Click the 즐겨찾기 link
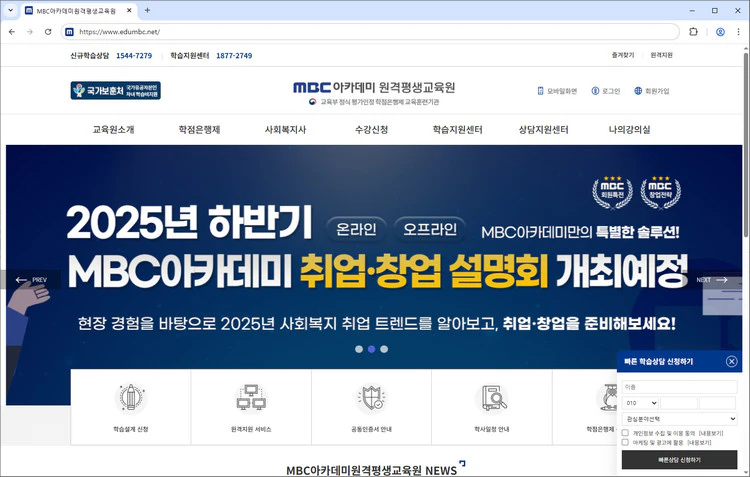The width and height of the screenshot is (750, 477). coord(623,55)
